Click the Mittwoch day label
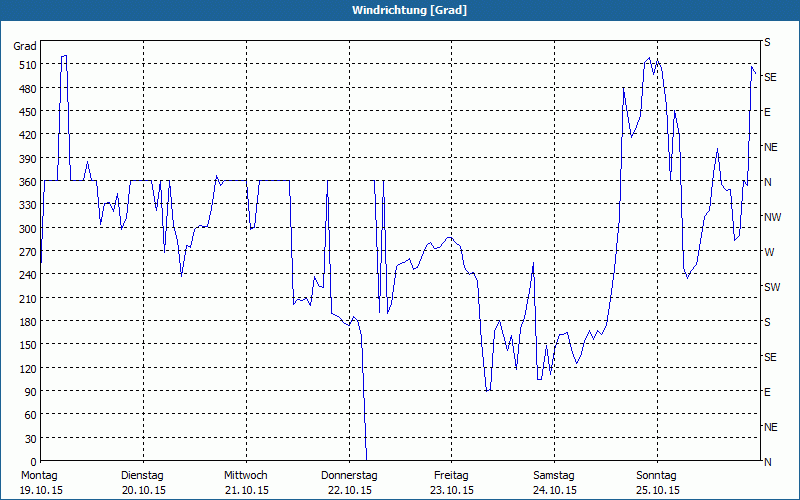The height and width of the screenshot is (500, 800). coord(245,476)
